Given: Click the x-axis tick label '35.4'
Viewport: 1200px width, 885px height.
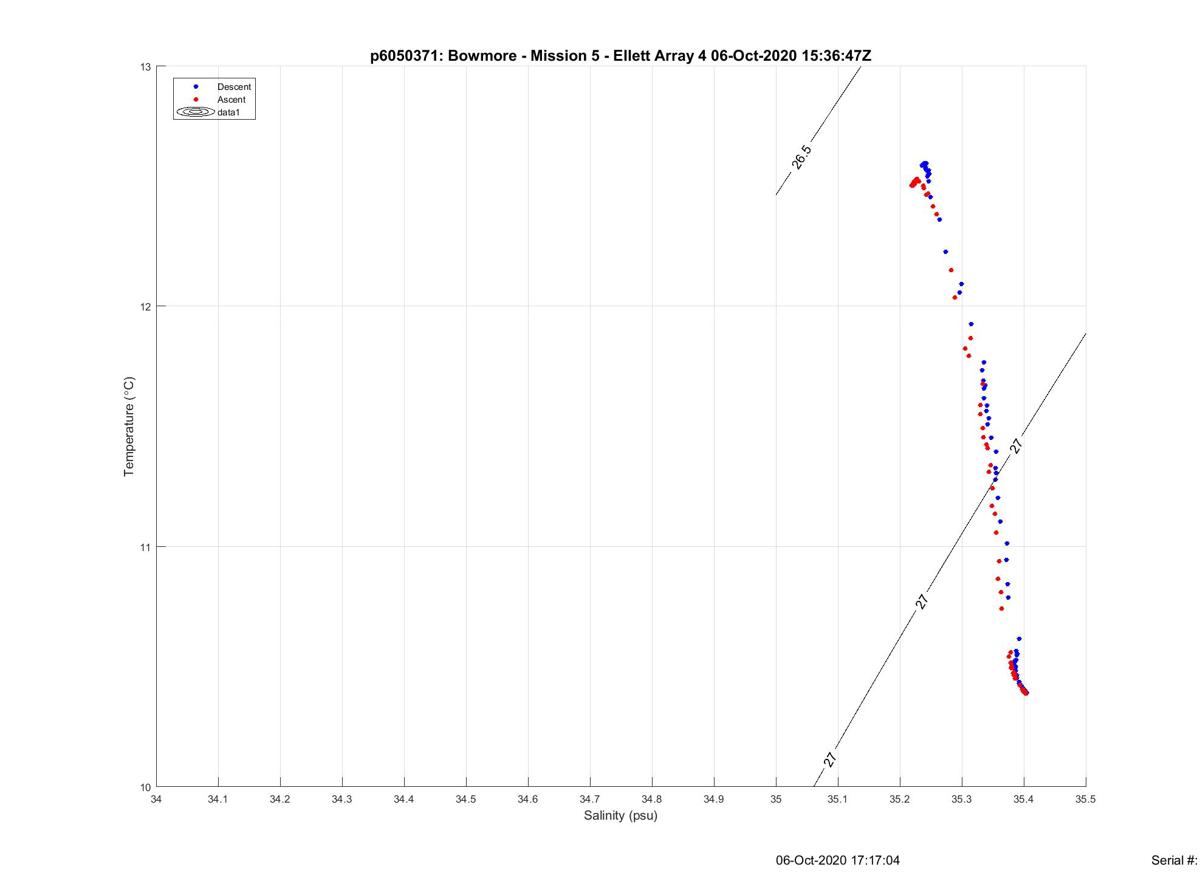Looking at the screenshot, I should (x=1024, y=799).
